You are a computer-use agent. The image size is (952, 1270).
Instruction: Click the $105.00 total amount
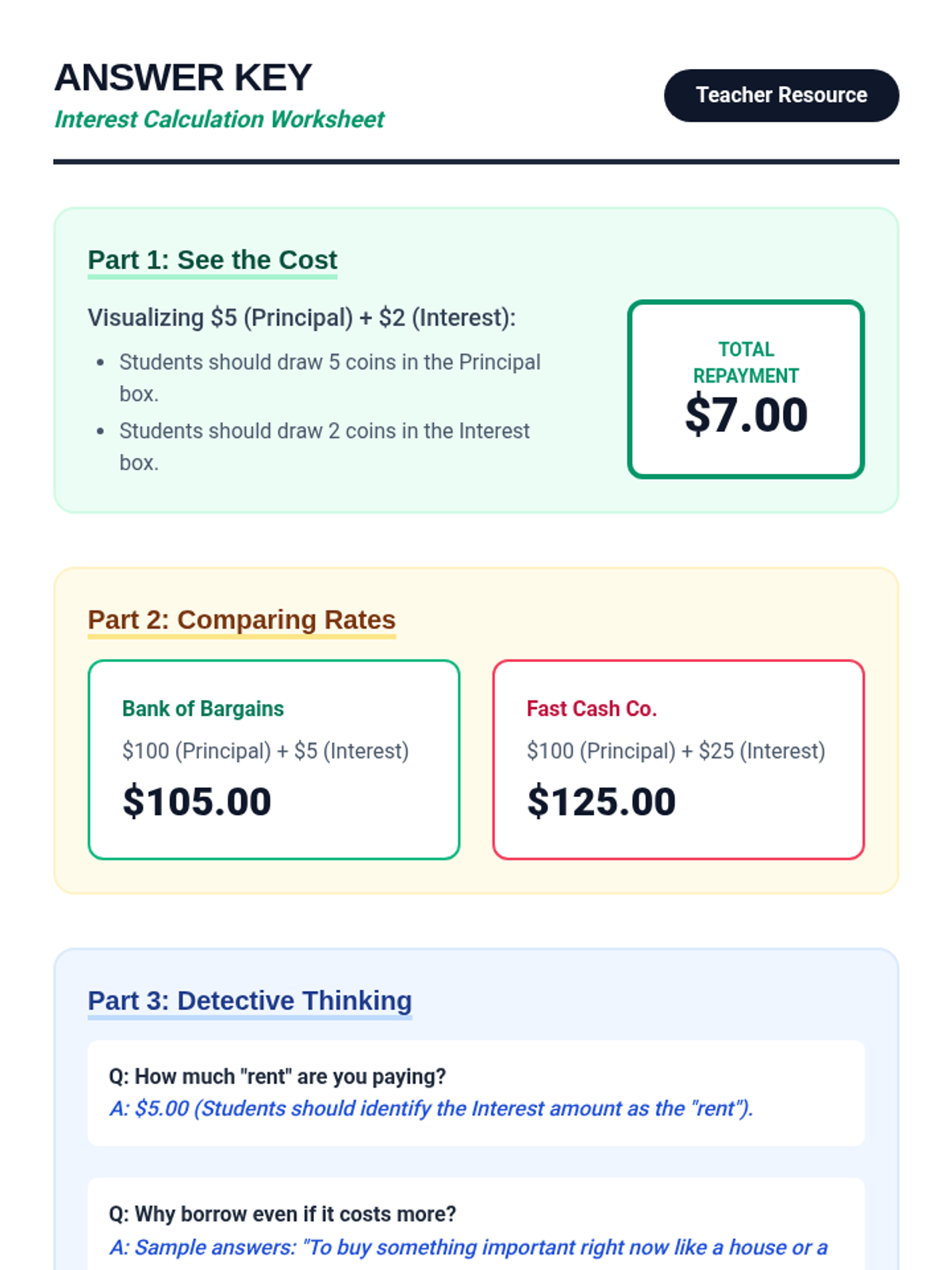[x=197, y=801]
